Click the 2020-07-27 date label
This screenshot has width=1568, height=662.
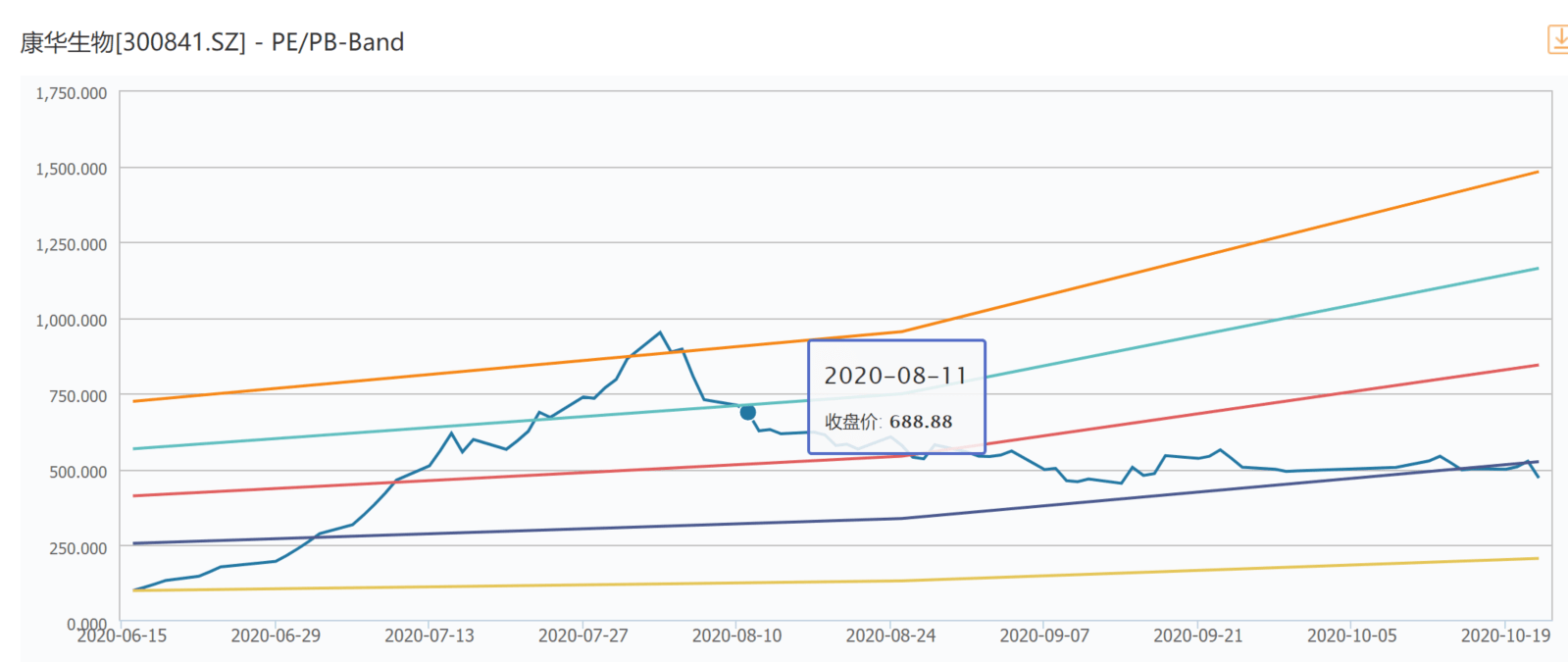tap(583, 636)
